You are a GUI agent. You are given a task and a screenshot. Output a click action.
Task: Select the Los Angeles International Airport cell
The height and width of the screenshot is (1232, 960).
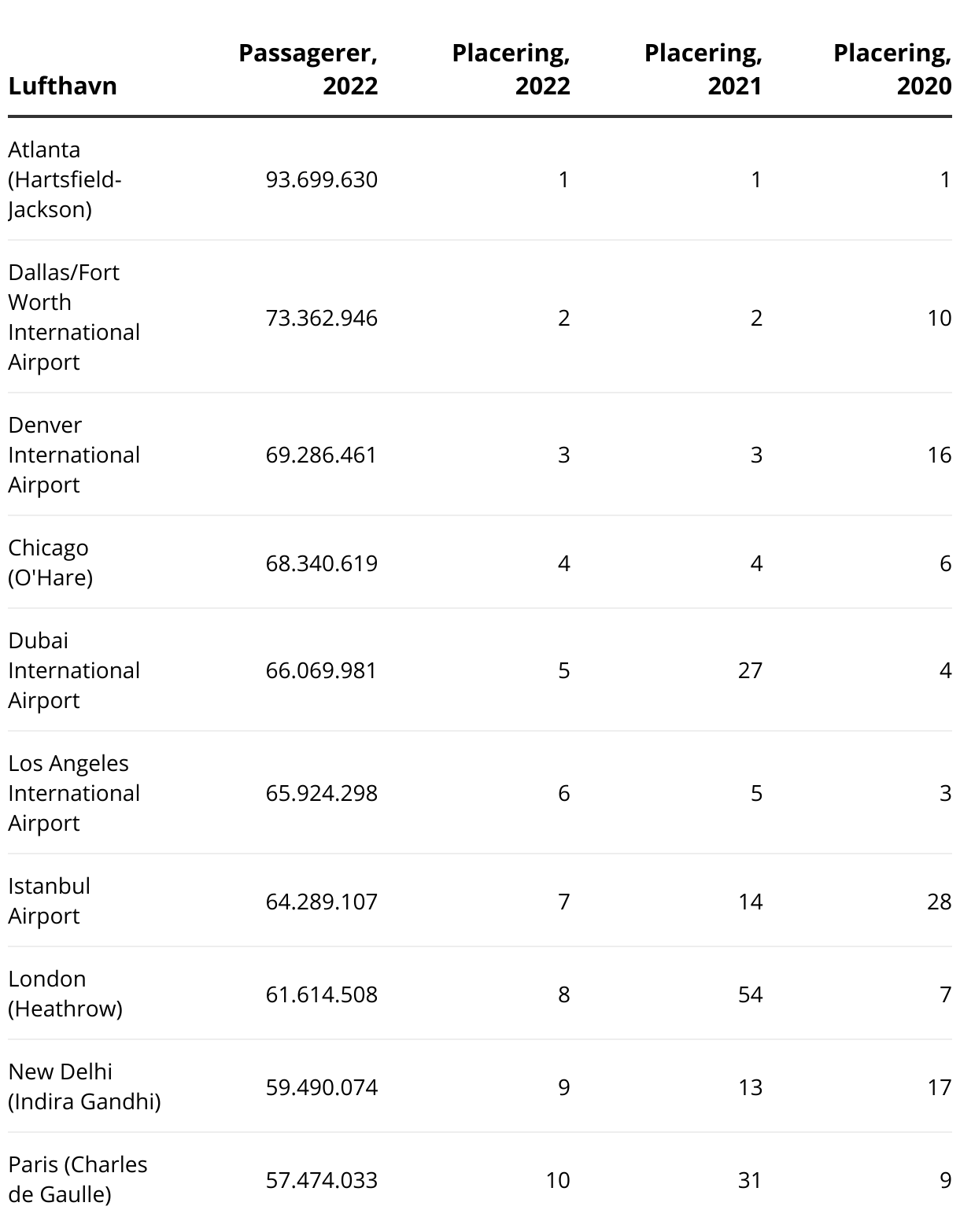74,793
